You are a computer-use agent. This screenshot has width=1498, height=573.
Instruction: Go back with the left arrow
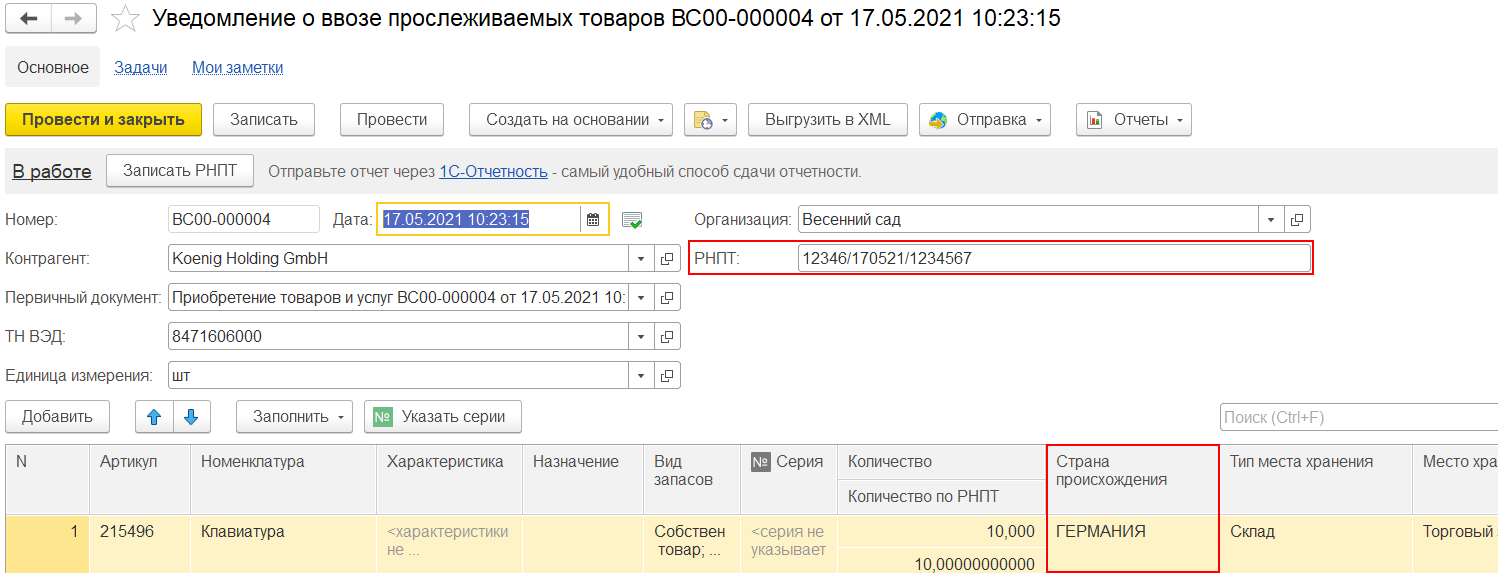pyautogui.click(x=28, y=18)
